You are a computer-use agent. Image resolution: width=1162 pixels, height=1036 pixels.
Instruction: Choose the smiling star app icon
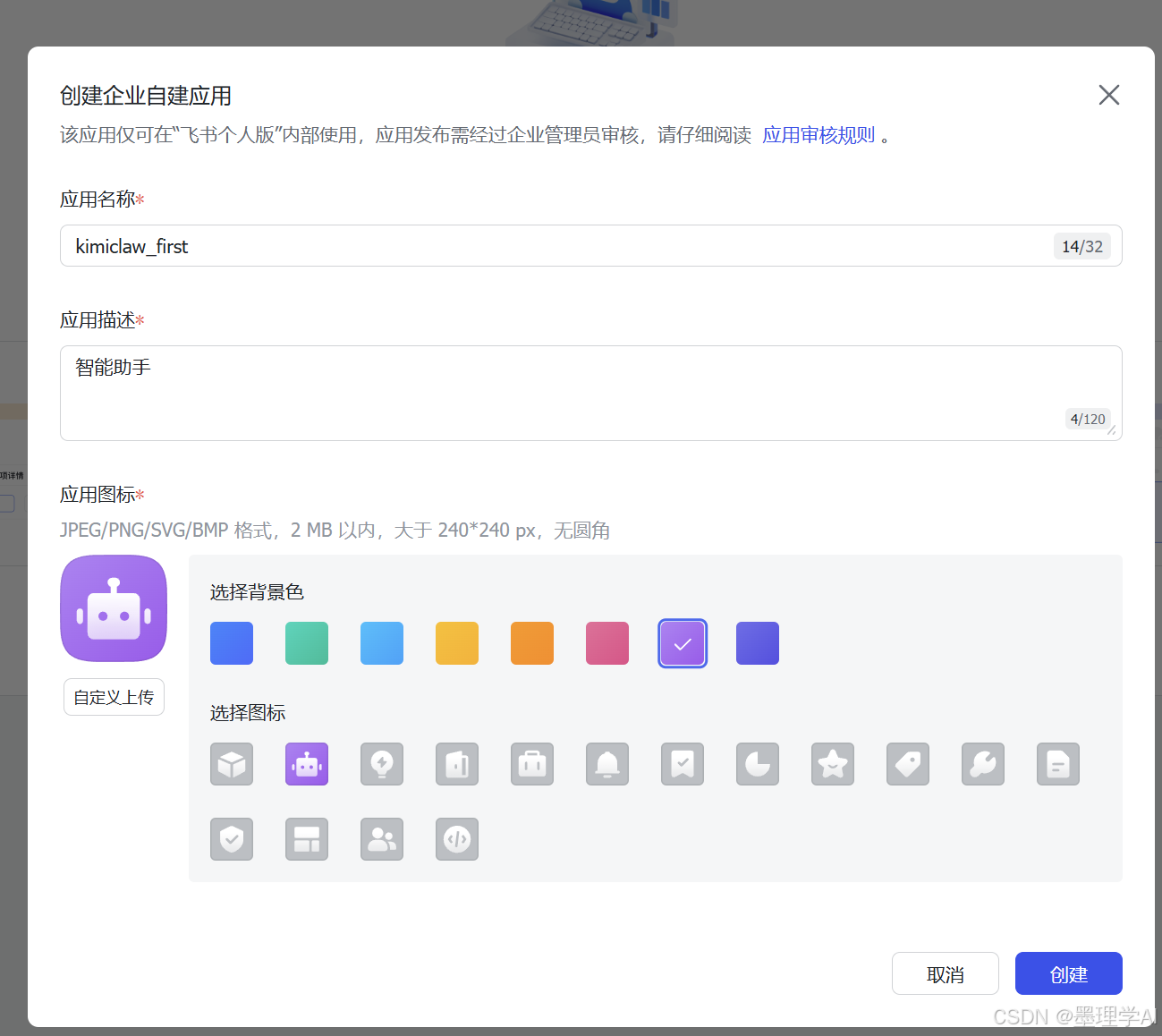point(833,764)
